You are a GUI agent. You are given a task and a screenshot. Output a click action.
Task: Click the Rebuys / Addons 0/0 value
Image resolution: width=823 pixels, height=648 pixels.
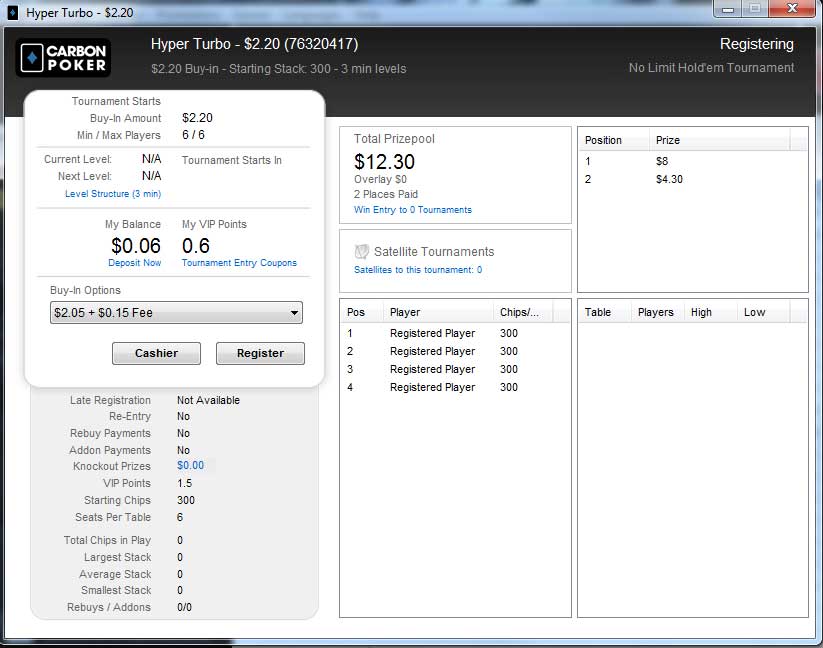(x=184, y=607)
